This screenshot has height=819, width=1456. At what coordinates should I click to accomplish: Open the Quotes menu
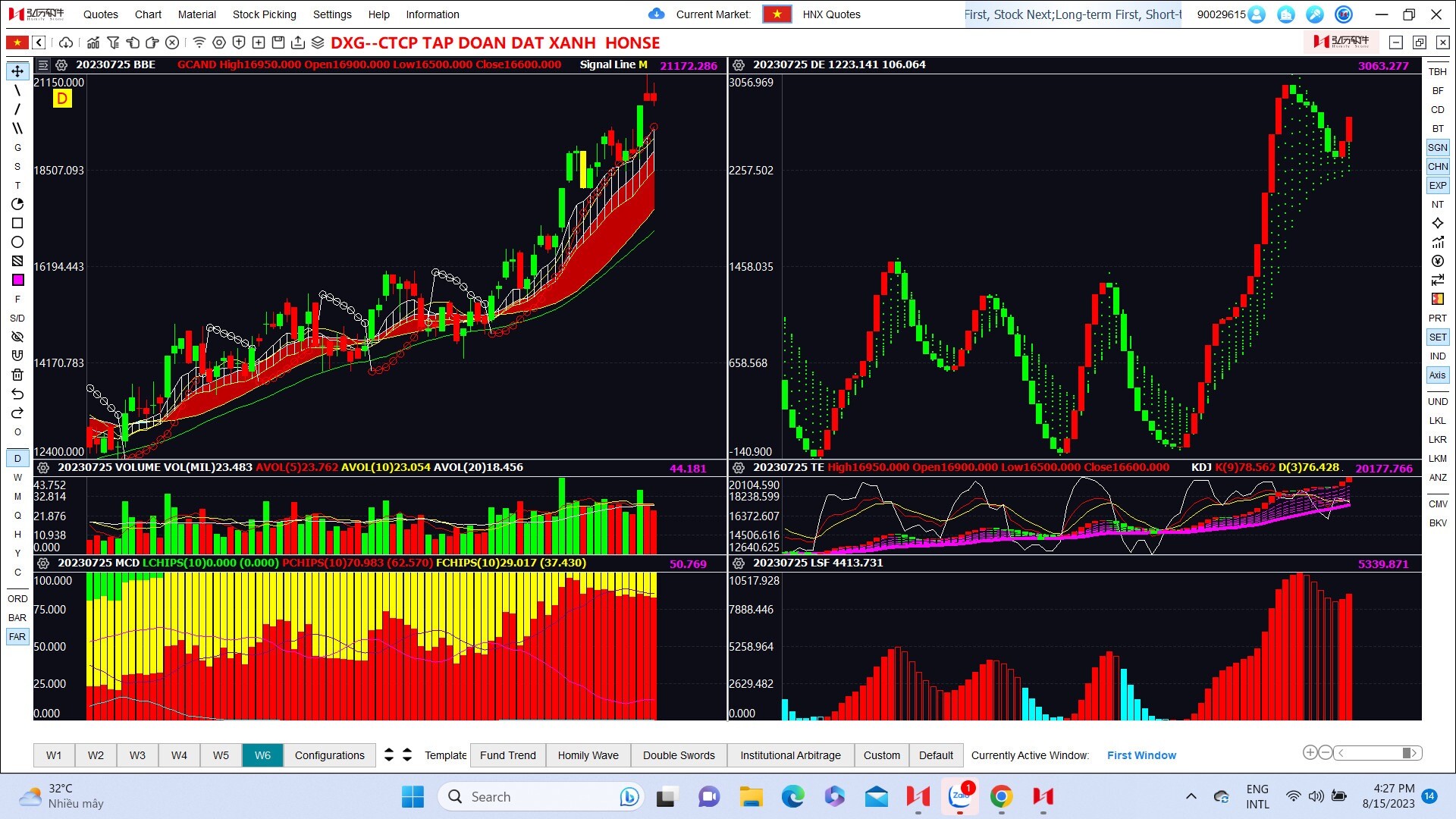(101, 14)
